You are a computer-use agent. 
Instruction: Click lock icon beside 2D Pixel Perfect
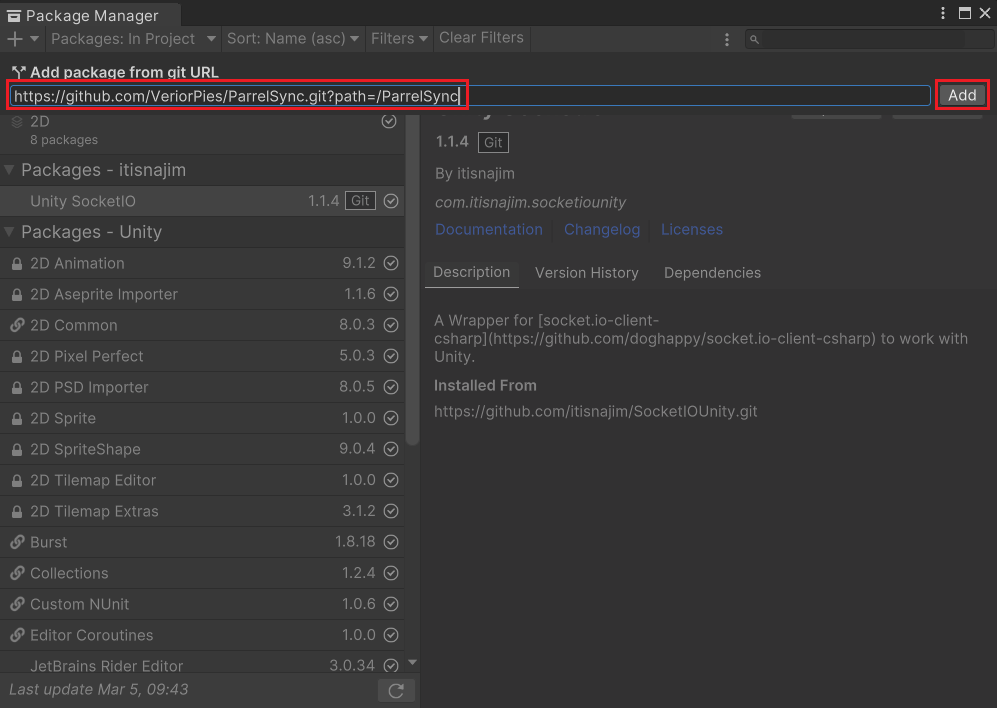click(x=17, y=356)
